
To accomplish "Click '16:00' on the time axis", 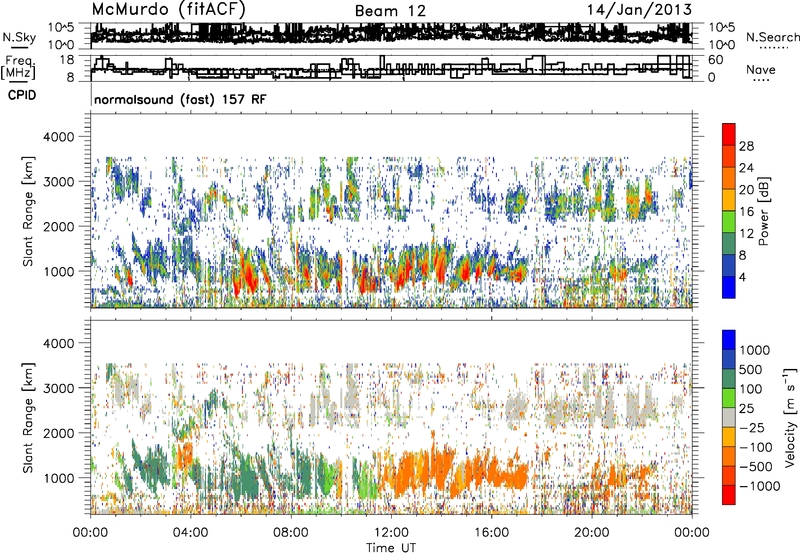I will coord(491,533).
